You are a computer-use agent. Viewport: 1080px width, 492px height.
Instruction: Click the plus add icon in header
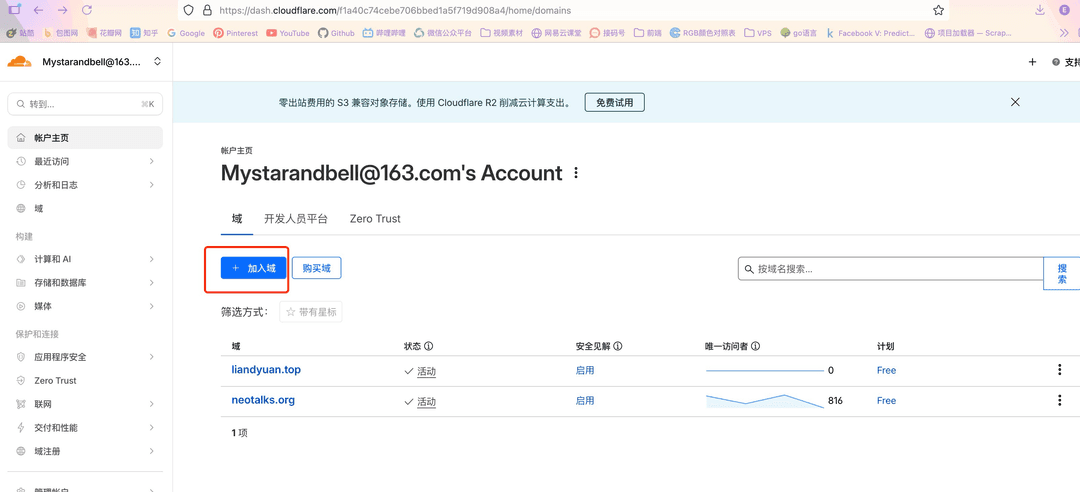pos(1032,62)
